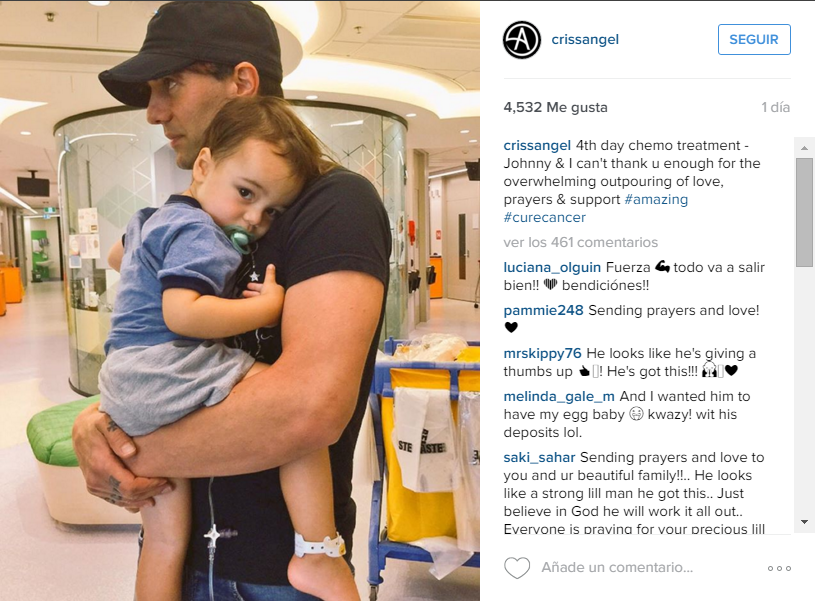This screenshot has height=601, width=815.
Task: Like the post with the heart icon
Action: tap(517, 568)
